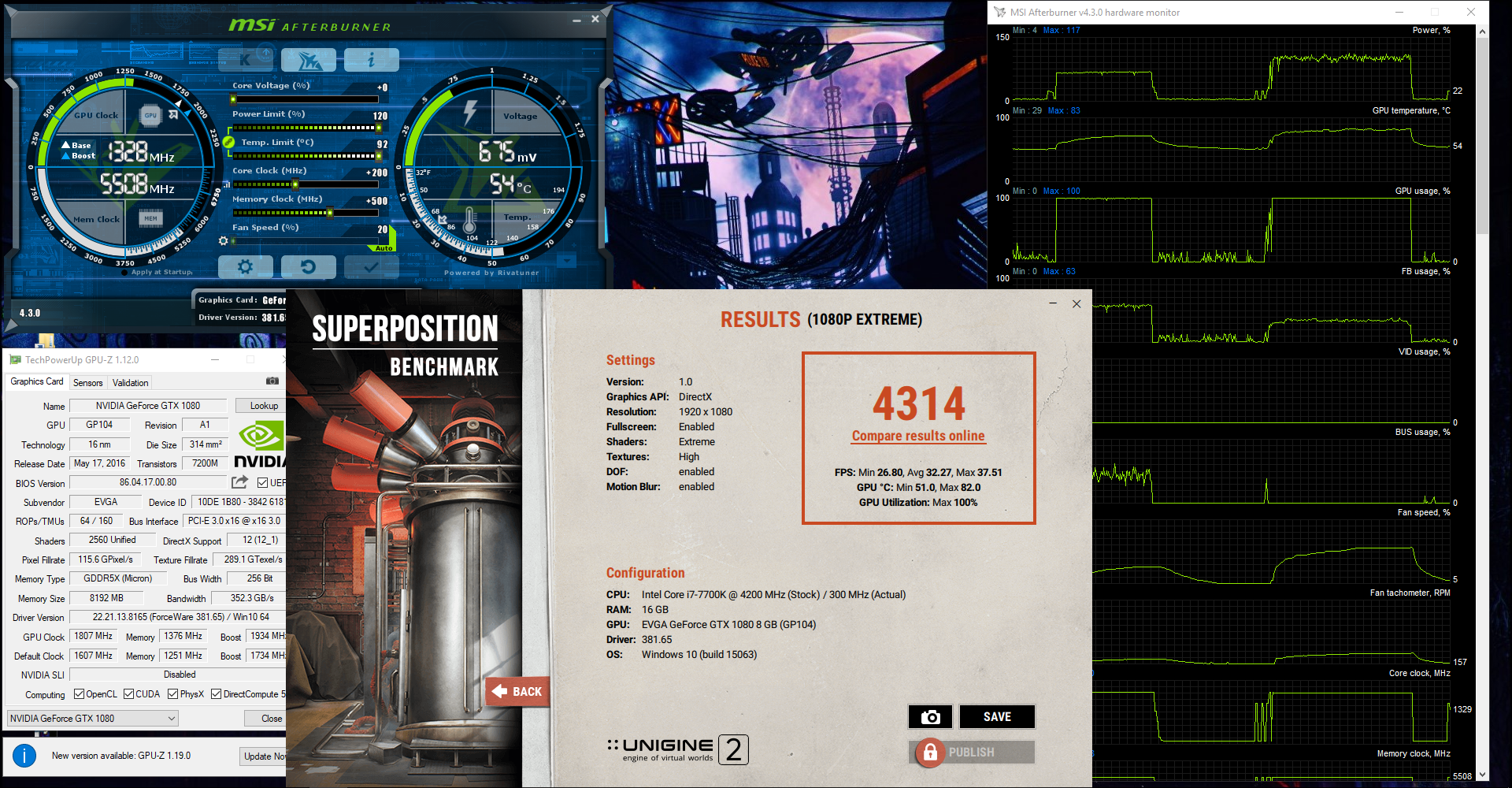Click the Update Now button in GPU-Z
The width and height of the screenshot is (1512, 788).
click(264, 756)
